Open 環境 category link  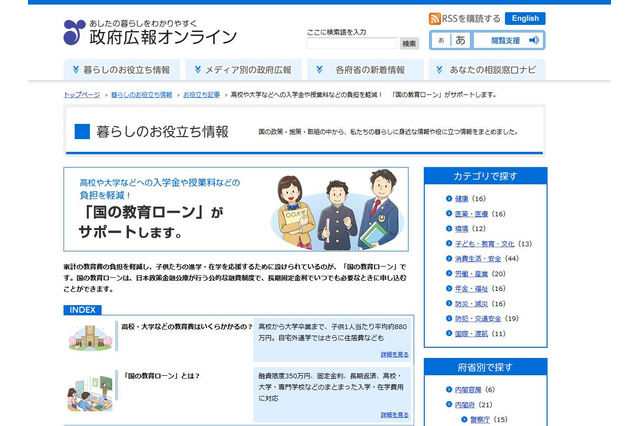click(x=462, y=229)
